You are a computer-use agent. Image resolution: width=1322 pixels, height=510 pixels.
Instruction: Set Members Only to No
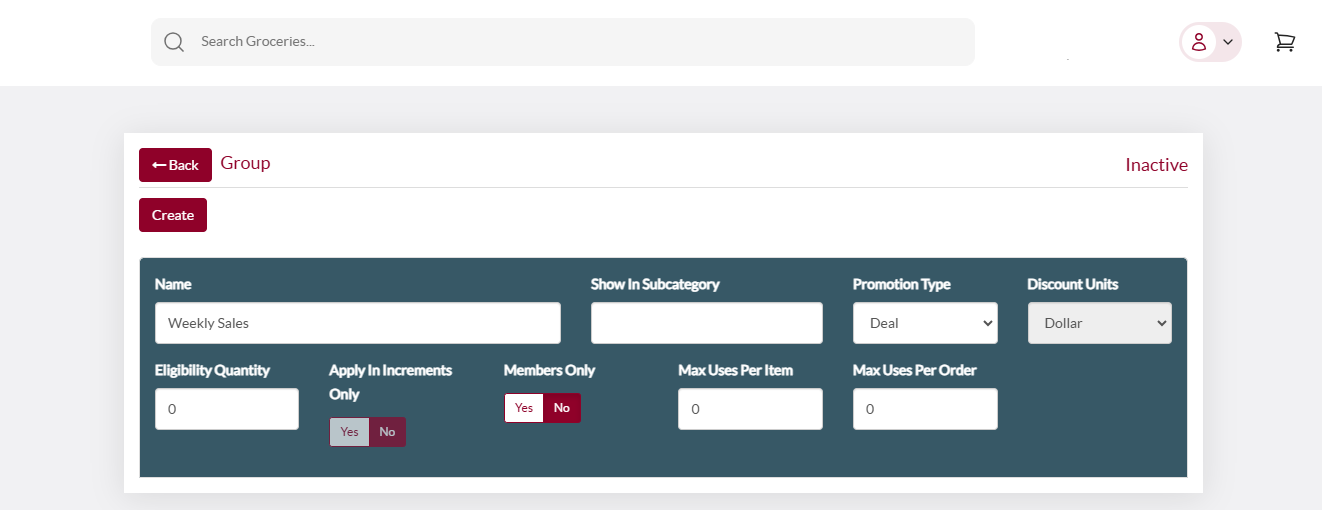562,408
